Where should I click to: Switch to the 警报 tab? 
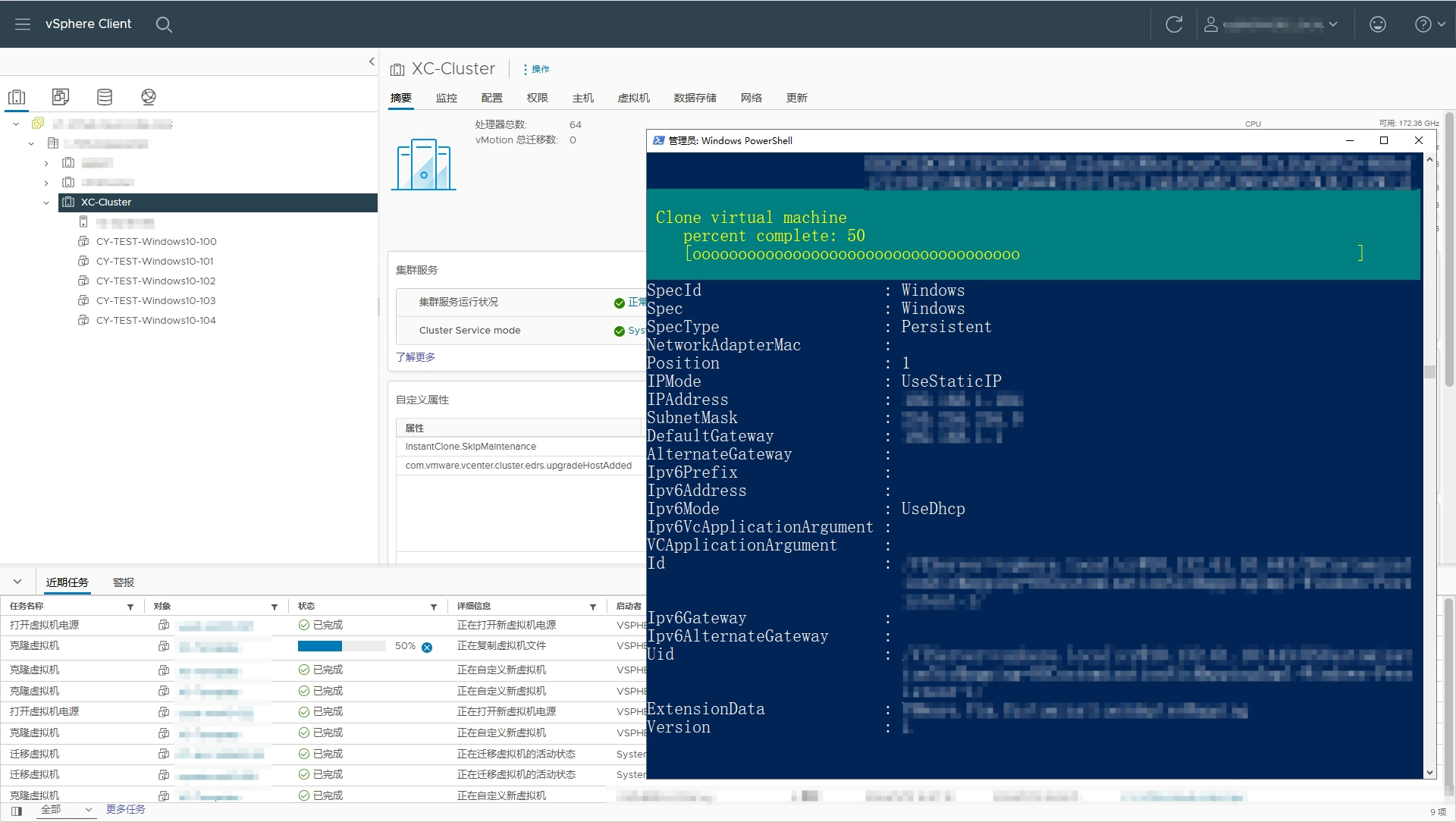click(x=124, y=582)
